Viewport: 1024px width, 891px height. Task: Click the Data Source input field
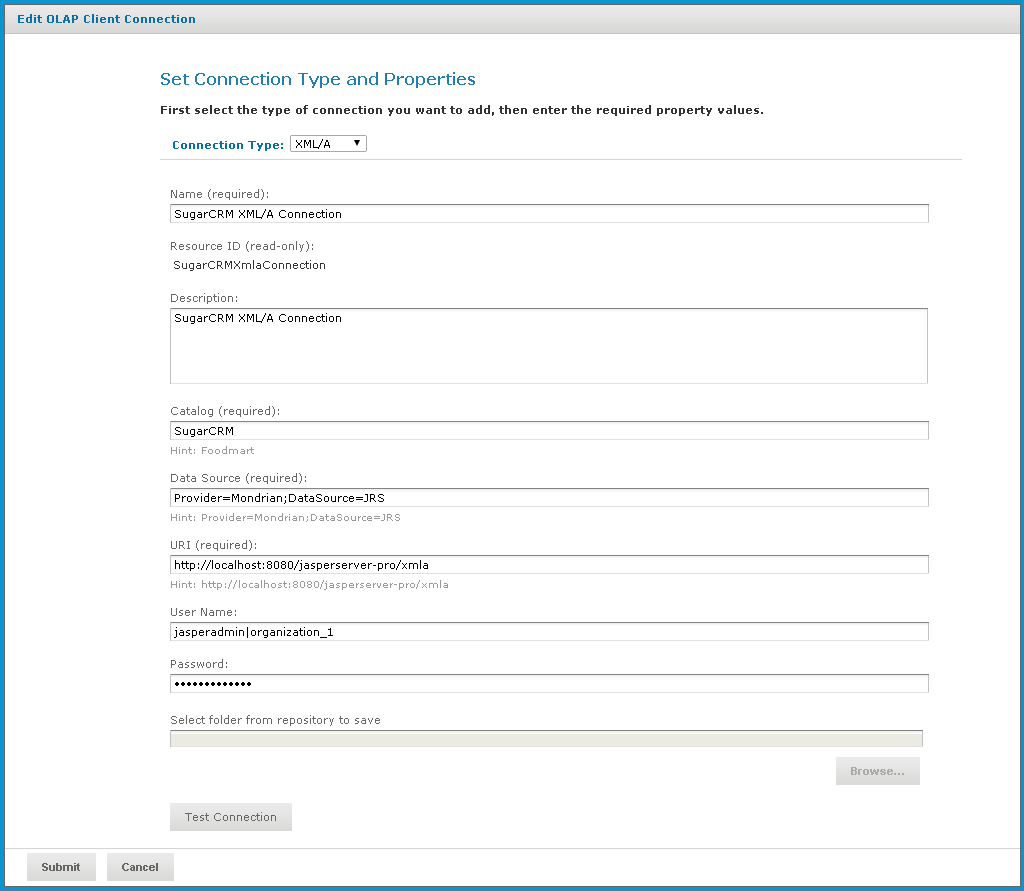pyautogui.click(x=549, y=498)
